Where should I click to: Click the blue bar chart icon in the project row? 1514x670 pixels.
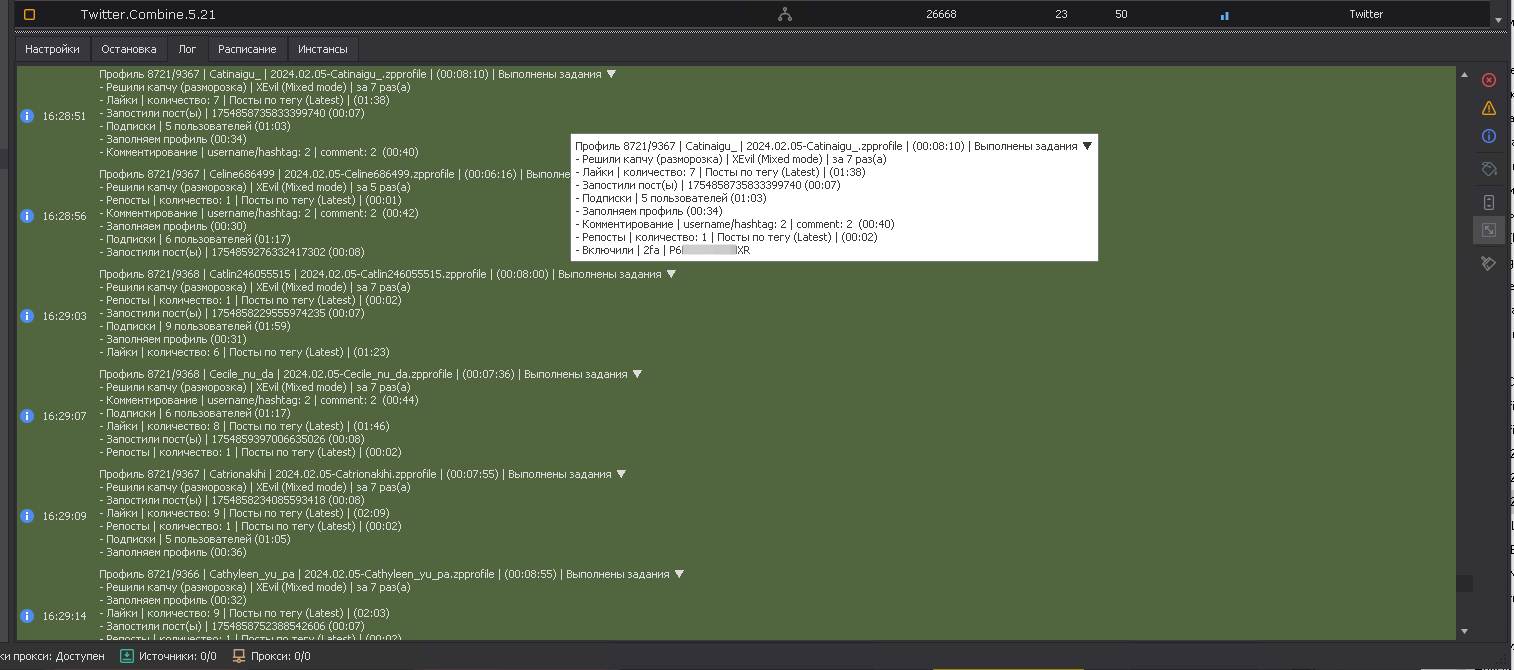tap(1225, 16)
